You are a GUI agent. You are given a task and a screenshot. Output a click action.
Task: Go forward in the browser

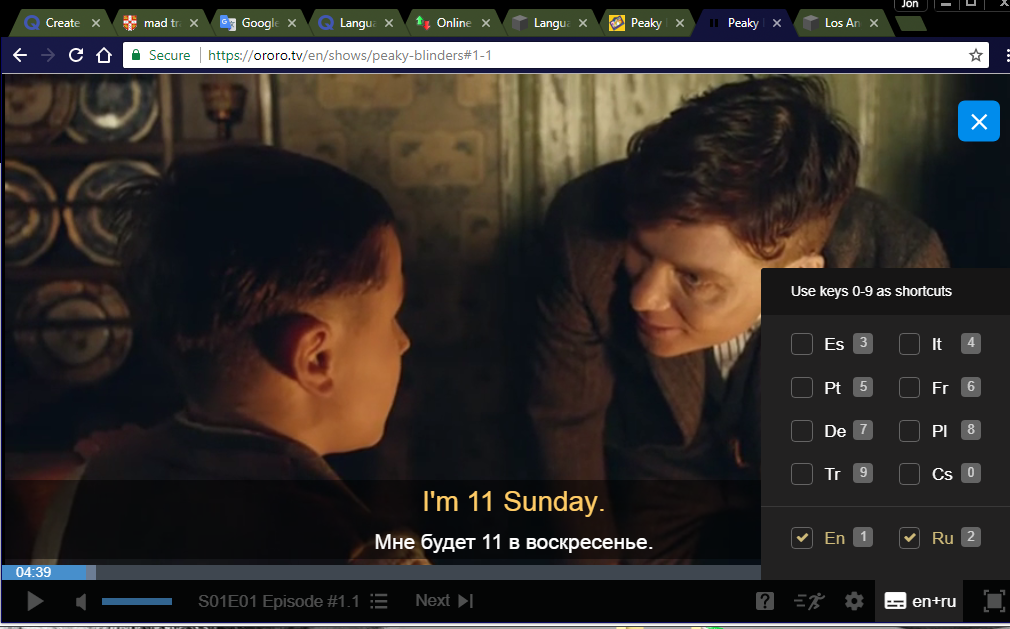tap(48, 55)
